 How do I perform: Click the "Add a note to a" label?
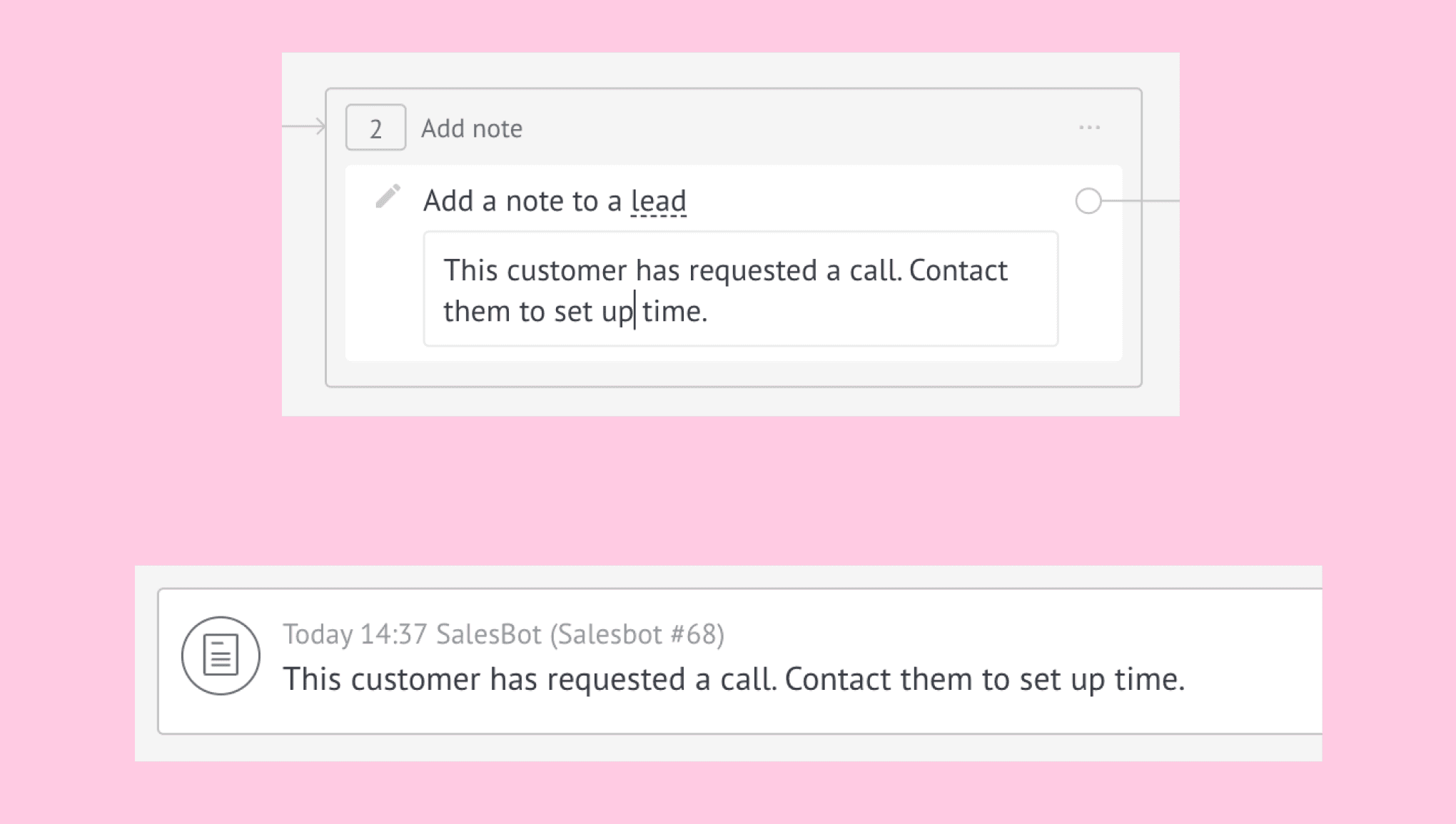pos(522,200)
